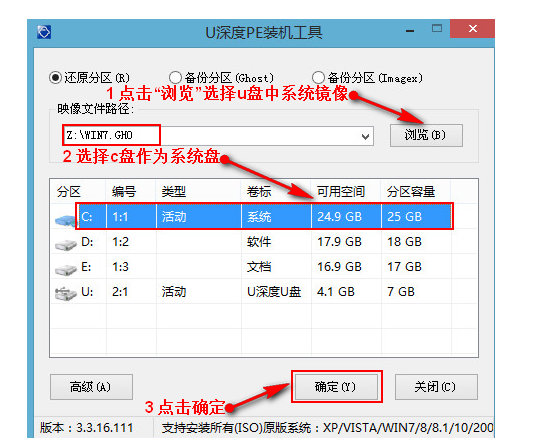Confirm with the 确定 (Y) button
539x446 pixels.
click(337, 387)
